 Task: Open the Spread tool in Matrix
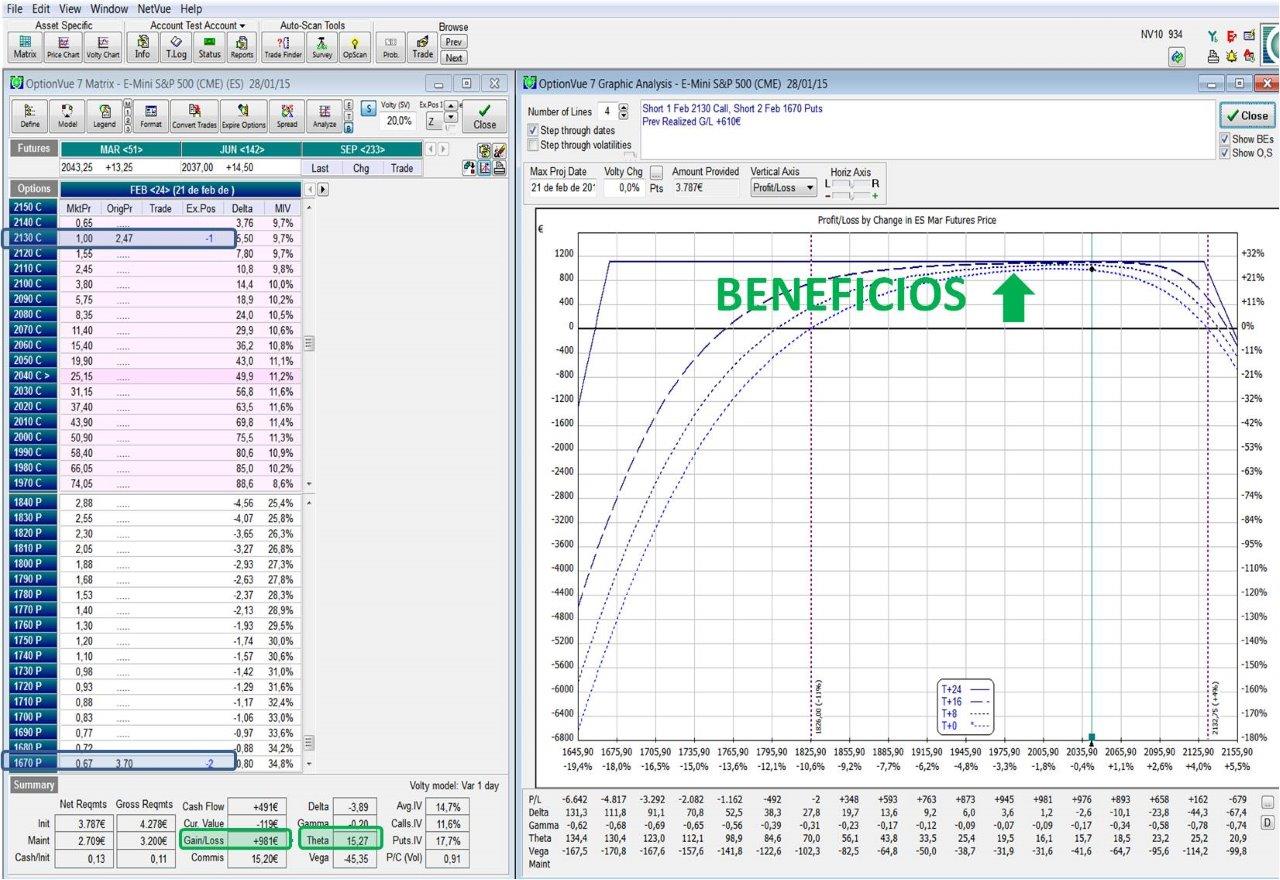[x=287, y=116]
